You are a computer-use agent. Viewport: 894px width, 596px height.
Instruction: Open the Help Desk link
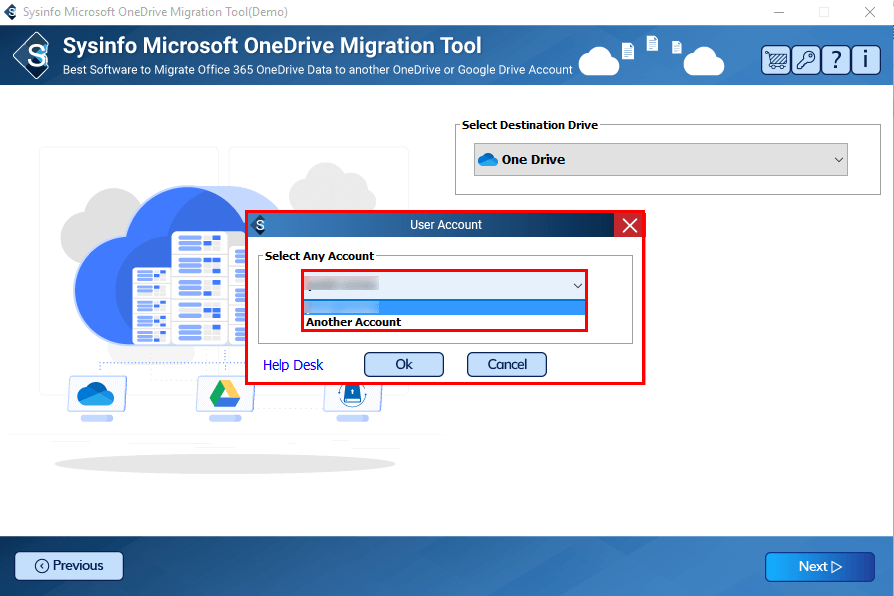coord(293,365)
